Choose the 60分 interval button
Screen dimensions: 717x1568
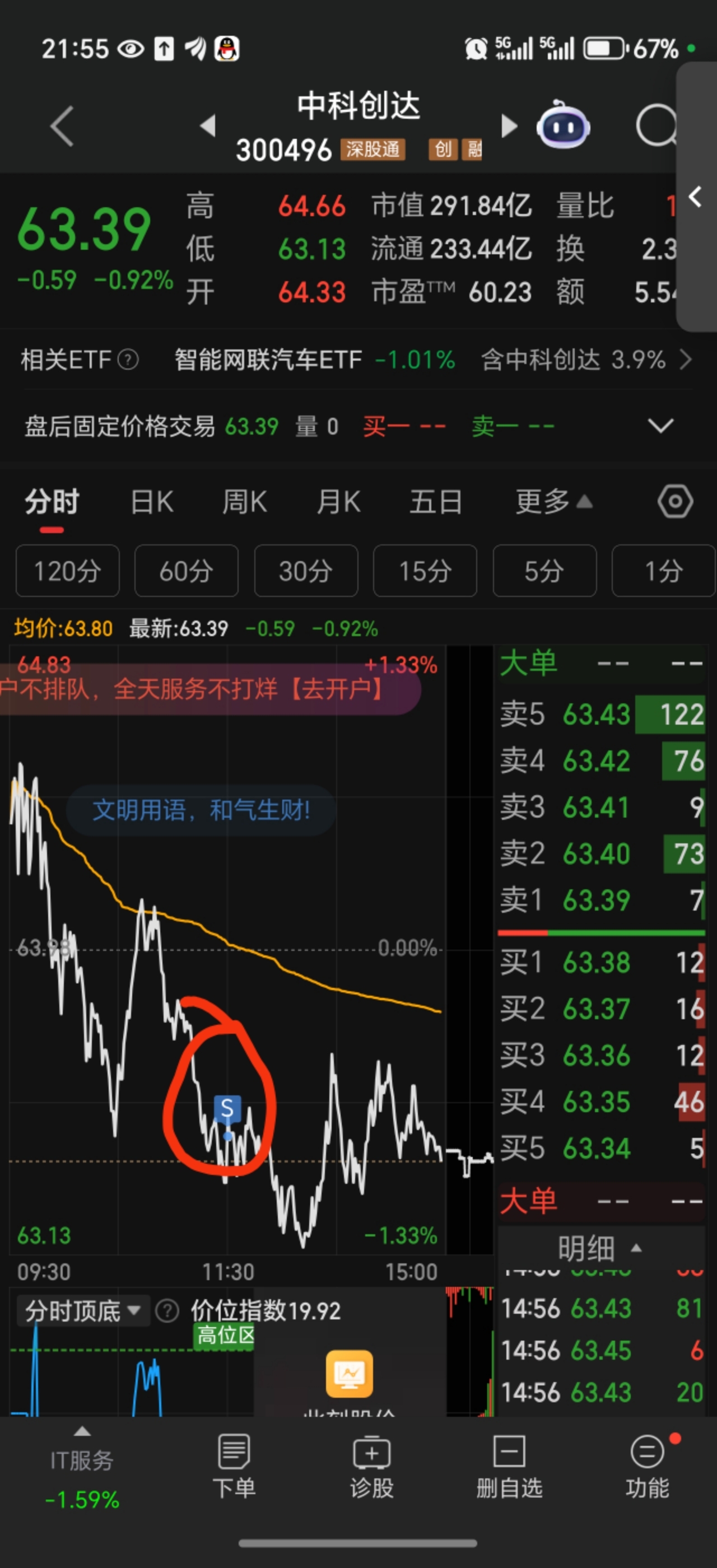(186, 571)
